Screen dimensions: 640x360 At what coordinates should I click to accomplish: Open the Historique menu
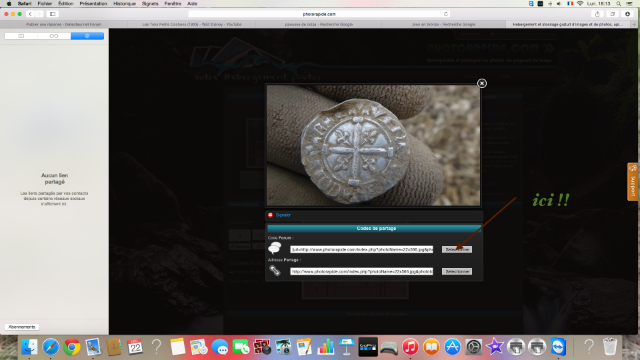[x=124, y=4]
